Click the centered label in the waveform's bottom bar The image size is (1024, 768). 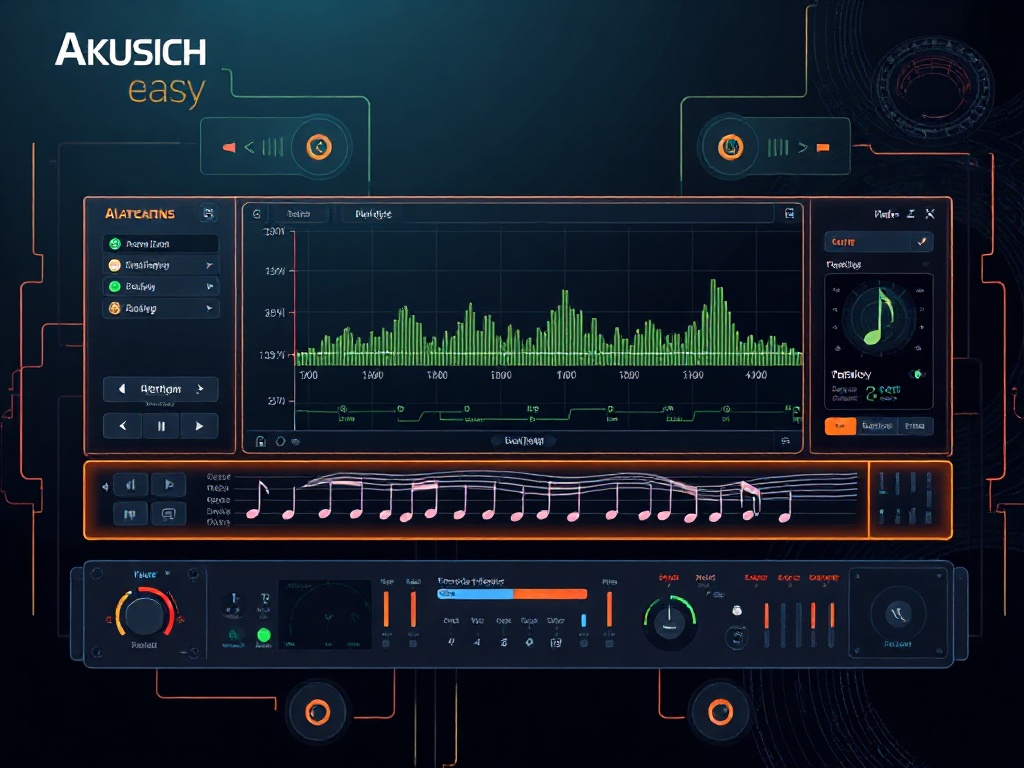(524, 441)
